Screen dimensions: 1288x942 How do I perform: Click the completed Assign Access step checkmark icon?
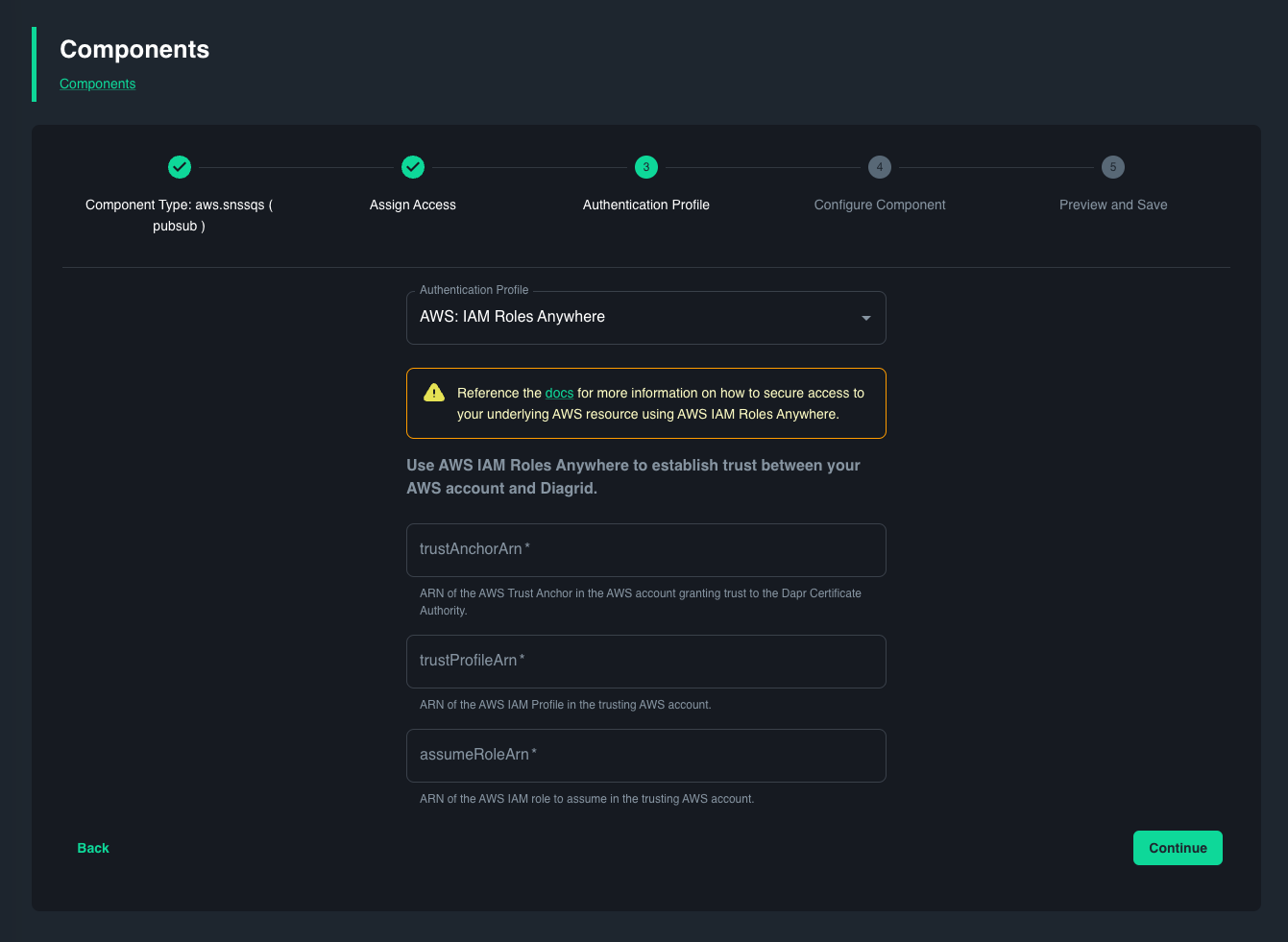(x=413, y=167)
